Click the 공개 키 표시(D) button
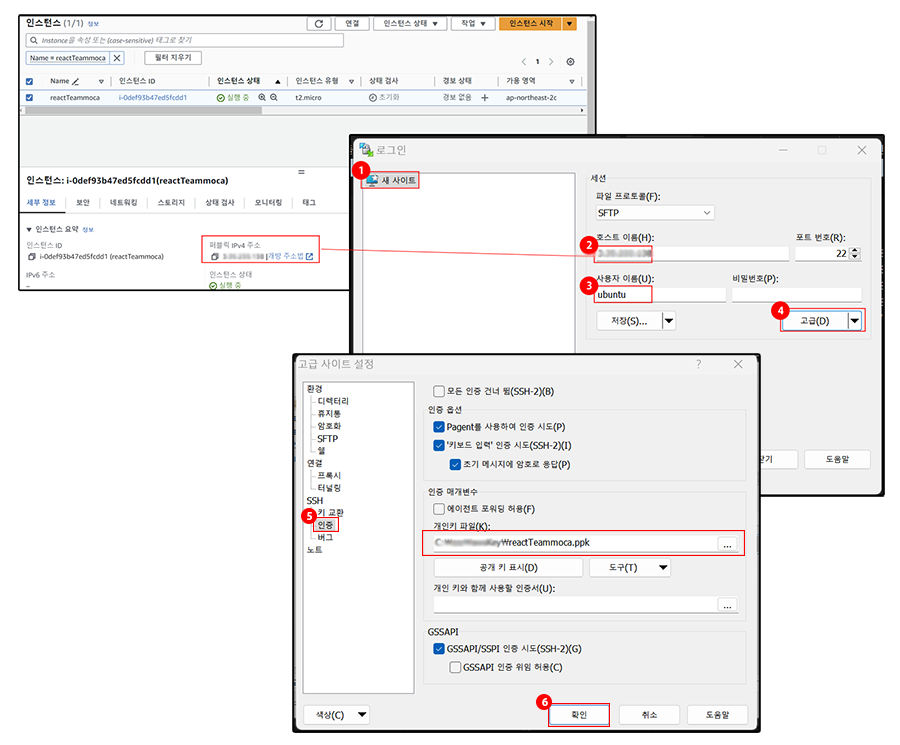This screenshot has width=900, height=745. (509, 568)
